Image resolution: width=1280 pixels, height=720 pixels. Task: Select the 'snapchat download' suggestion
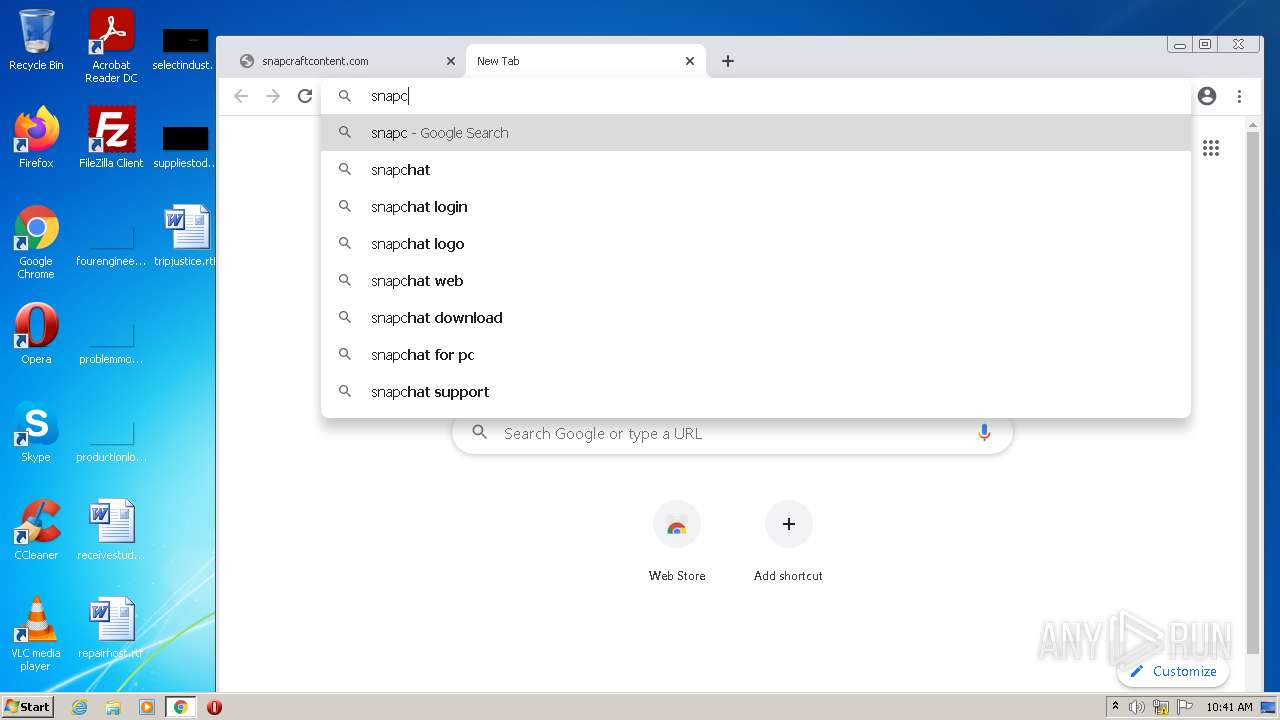click(x=756, y=318)
